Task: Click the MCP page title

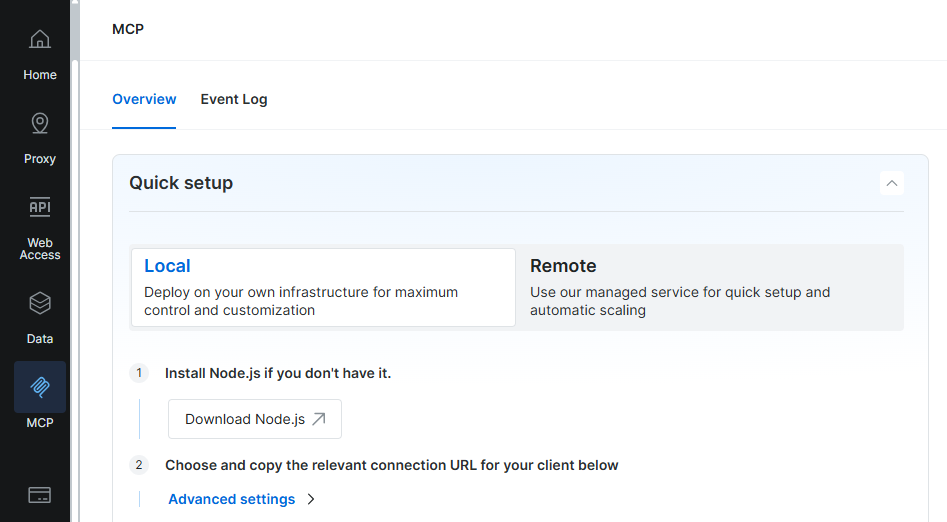Action: point(128,29)
